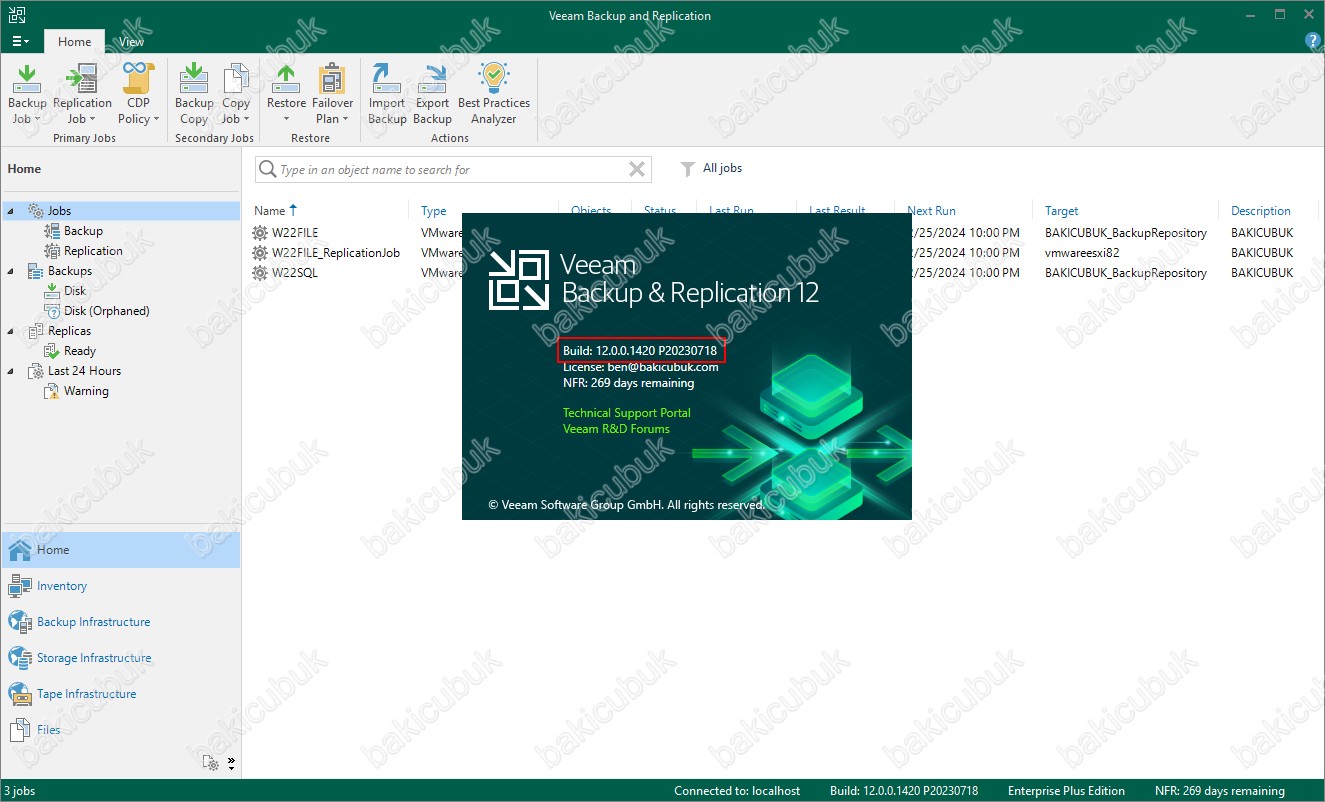Click the W22FILE job gear icon
The width and height of the screenshot is (1325, 802).
[260, 233]
